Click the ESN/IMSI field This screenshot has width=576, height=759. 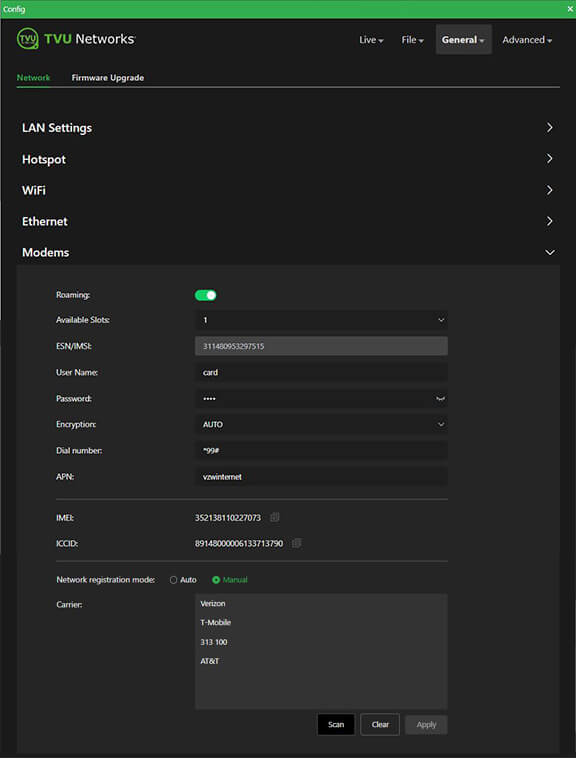[321, 346]
